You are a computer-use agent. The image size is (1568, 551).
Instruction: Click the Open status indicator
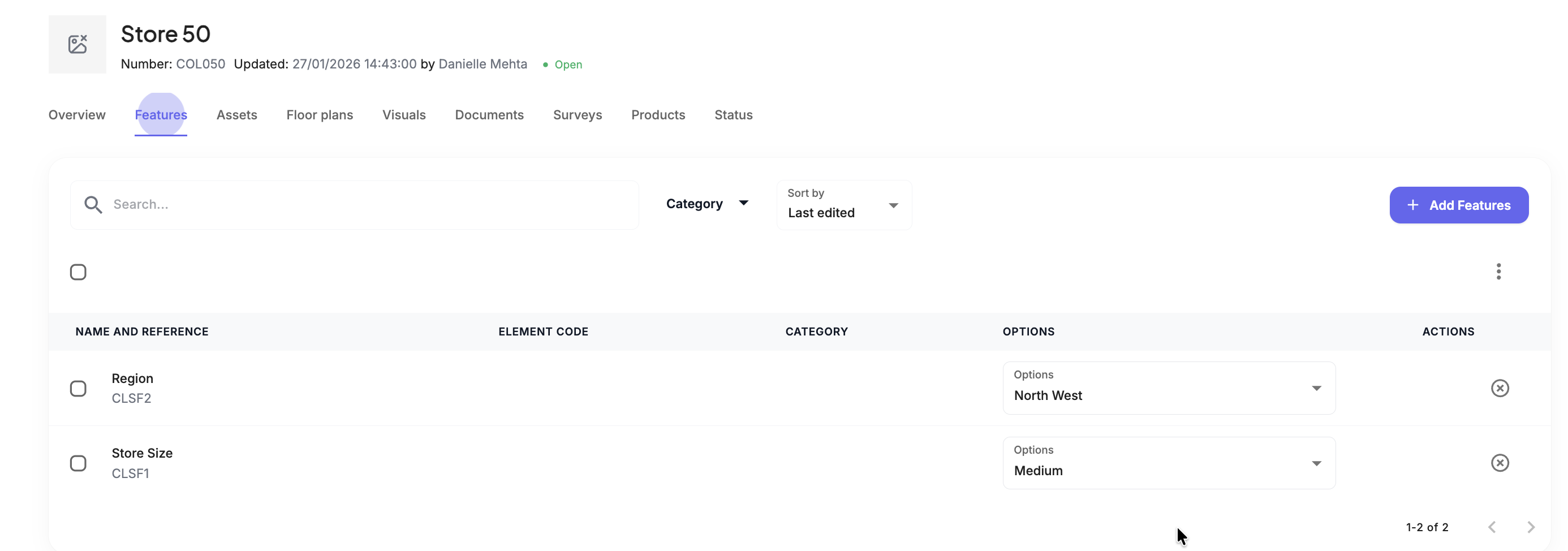[562, 64]
